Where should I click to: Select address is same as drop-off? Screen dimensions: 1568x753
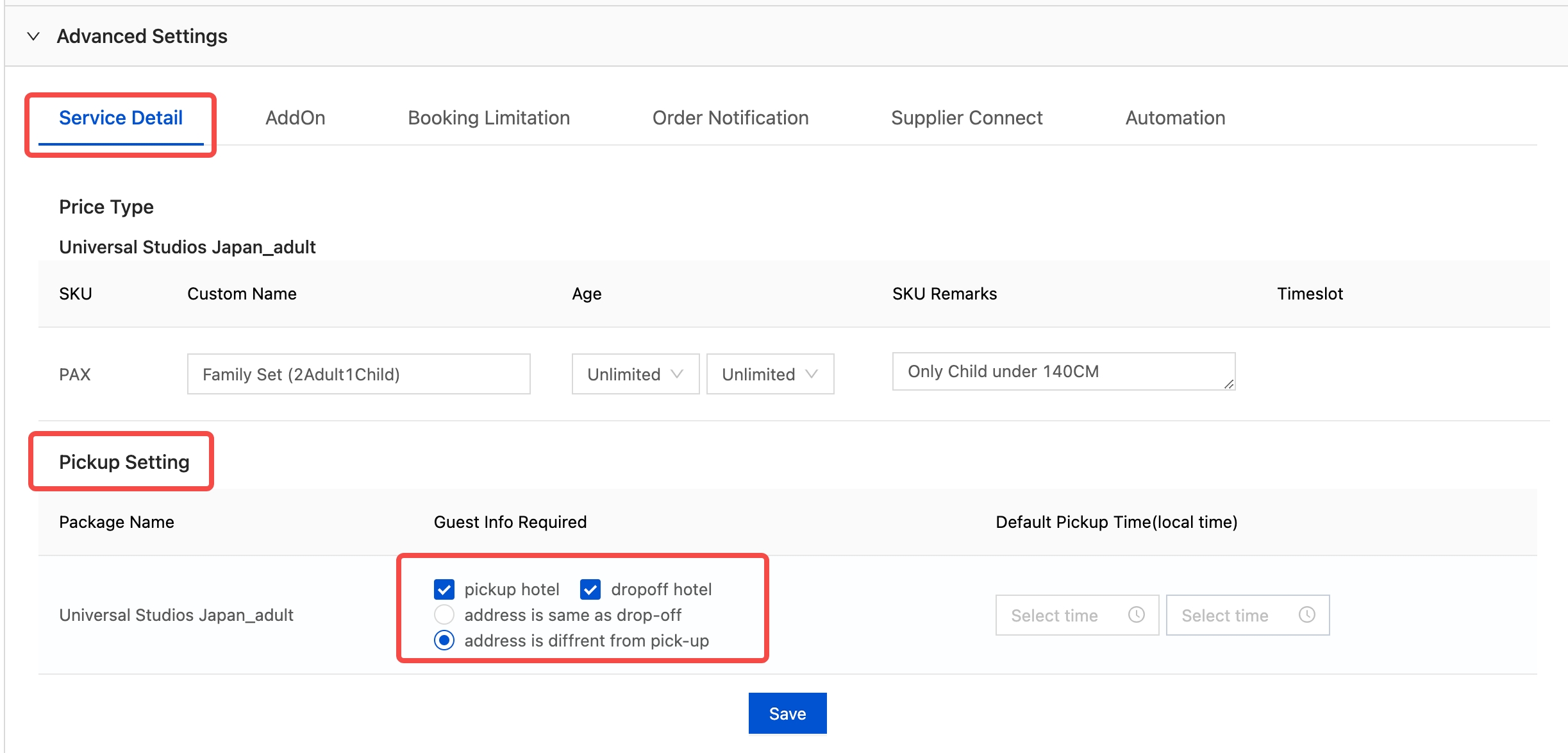click(x=444, y=614)
